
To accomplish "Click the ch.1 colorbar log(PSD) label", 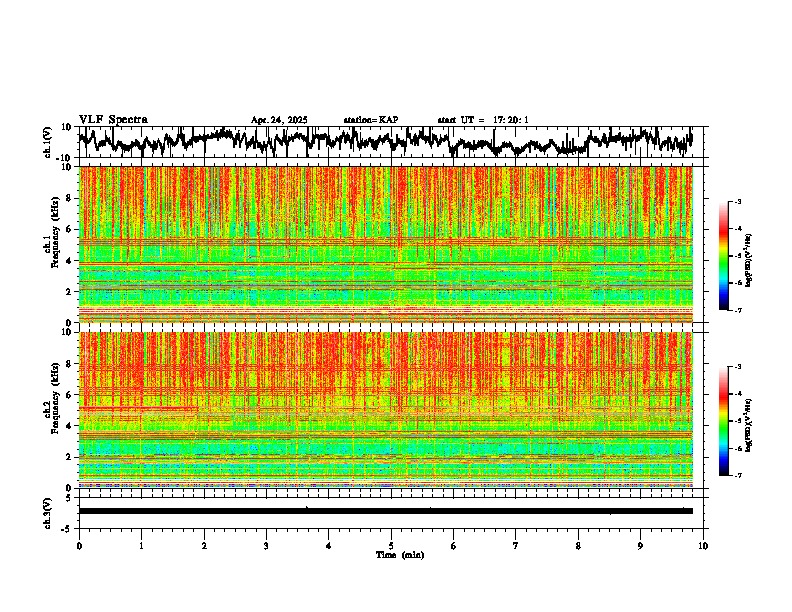I will point(749,260).
